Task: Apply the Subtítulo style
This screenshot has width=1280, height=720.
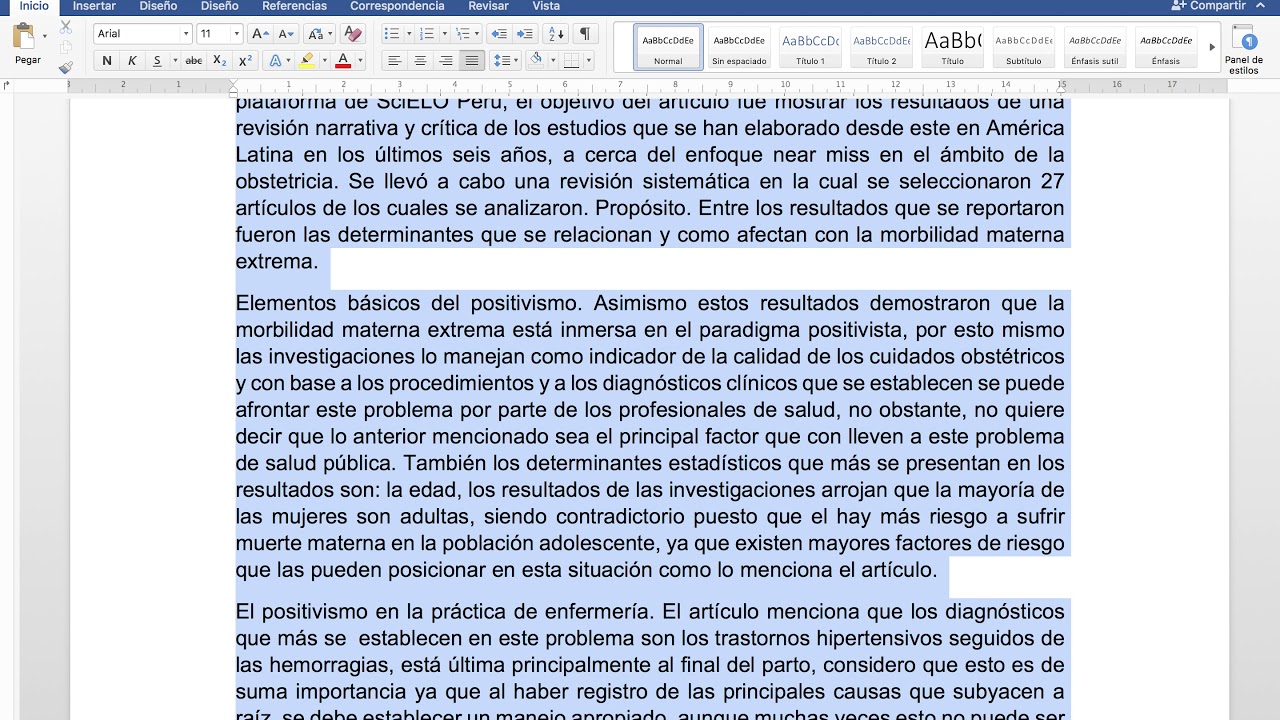Action: click(1023, 47)
